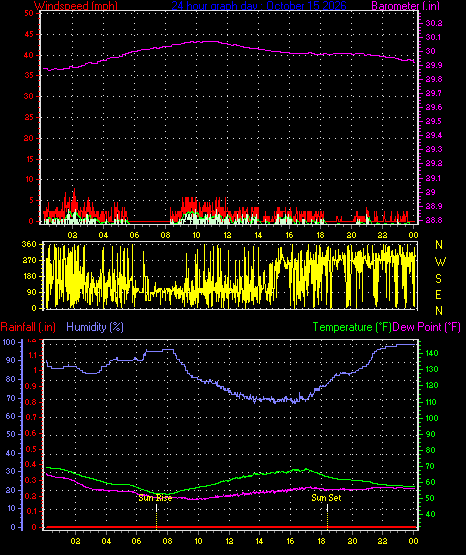Click "180" on the wind direction axis
This screenshot has height=555, width=466.
(x=29, y=276)
